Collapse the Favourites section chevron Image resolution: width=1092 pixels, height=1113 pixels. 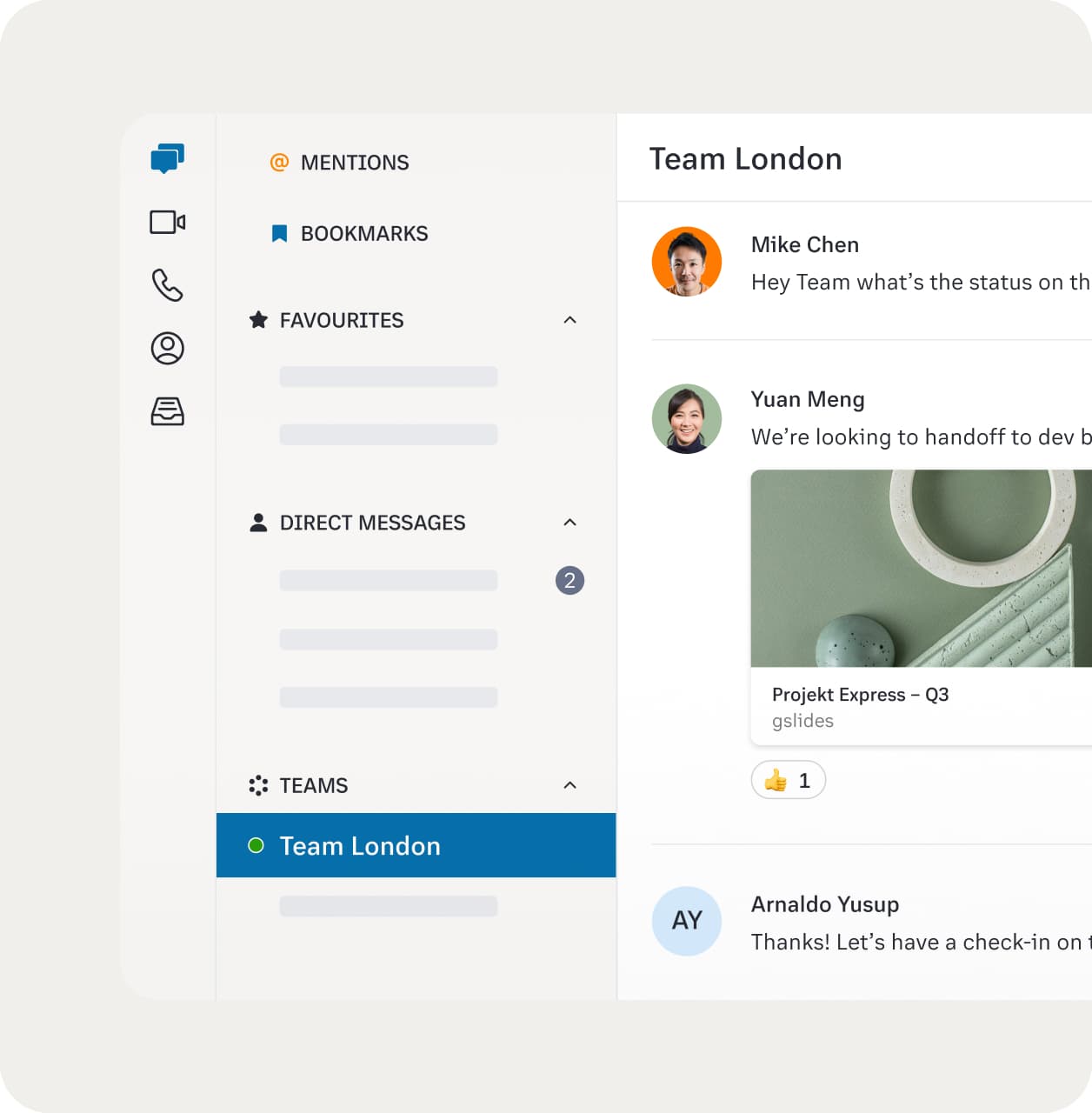[x=569, y=320]
